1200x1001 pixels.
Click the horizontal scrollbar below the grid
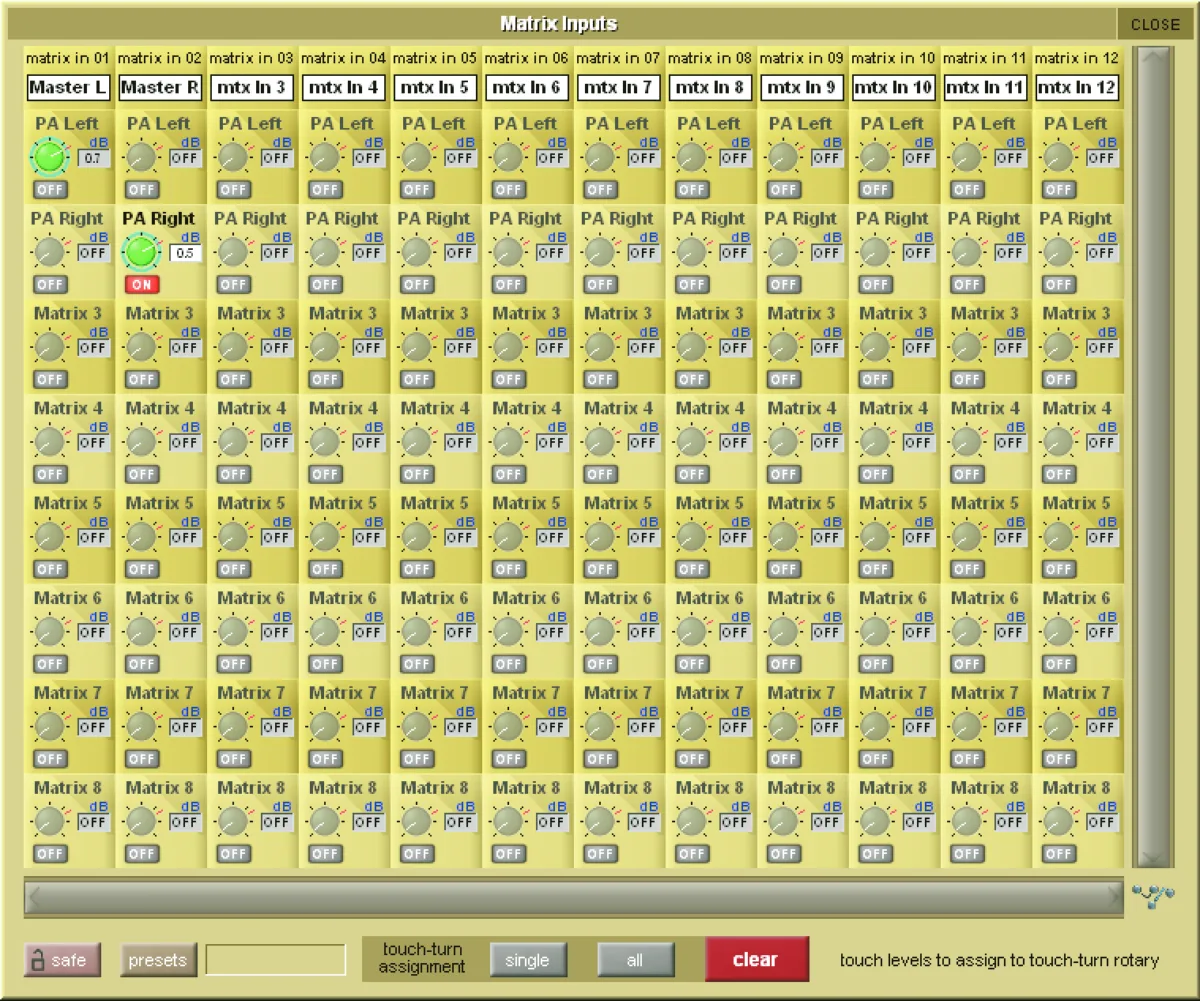(x=574, y=897)
